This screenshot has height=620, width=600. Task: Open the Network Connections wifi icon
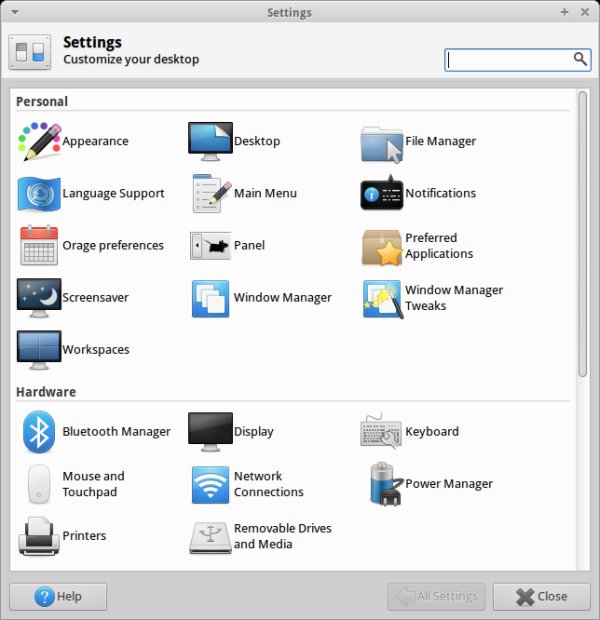click(x=210, y=485)
